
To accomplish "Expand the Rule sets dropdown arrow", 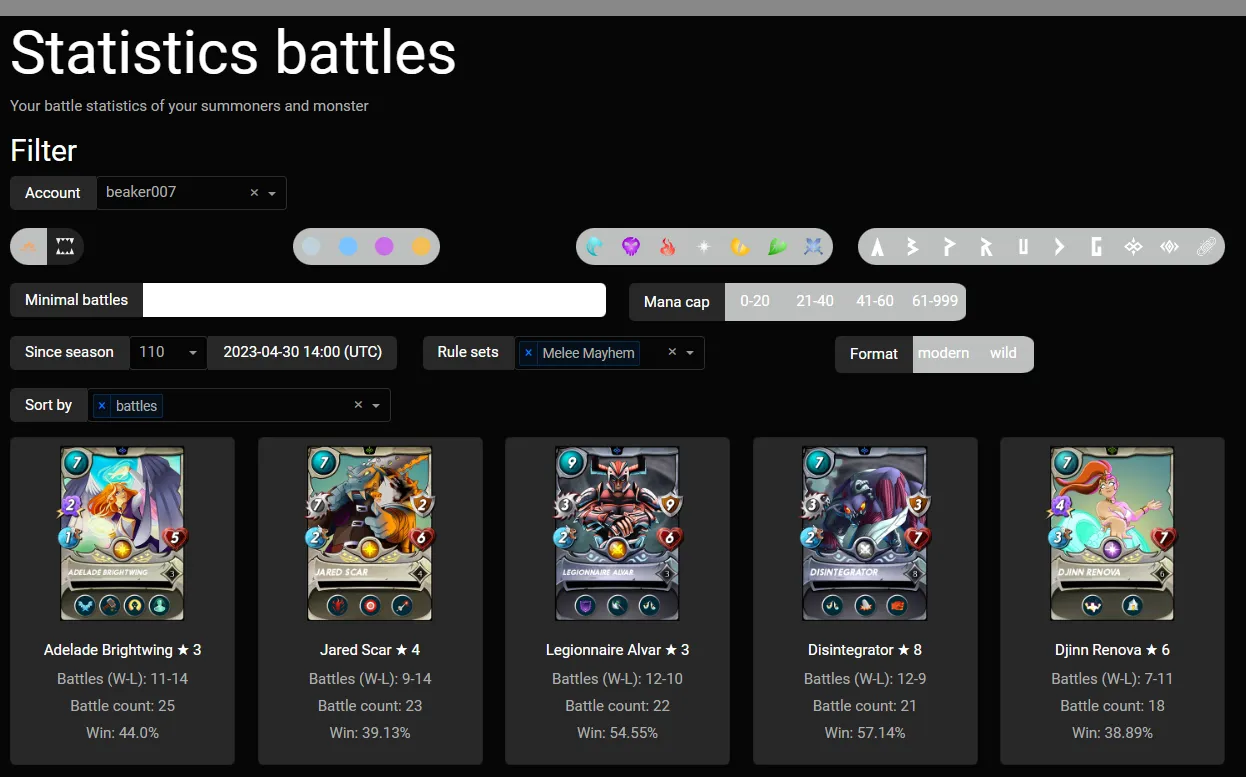I will 690,352.
